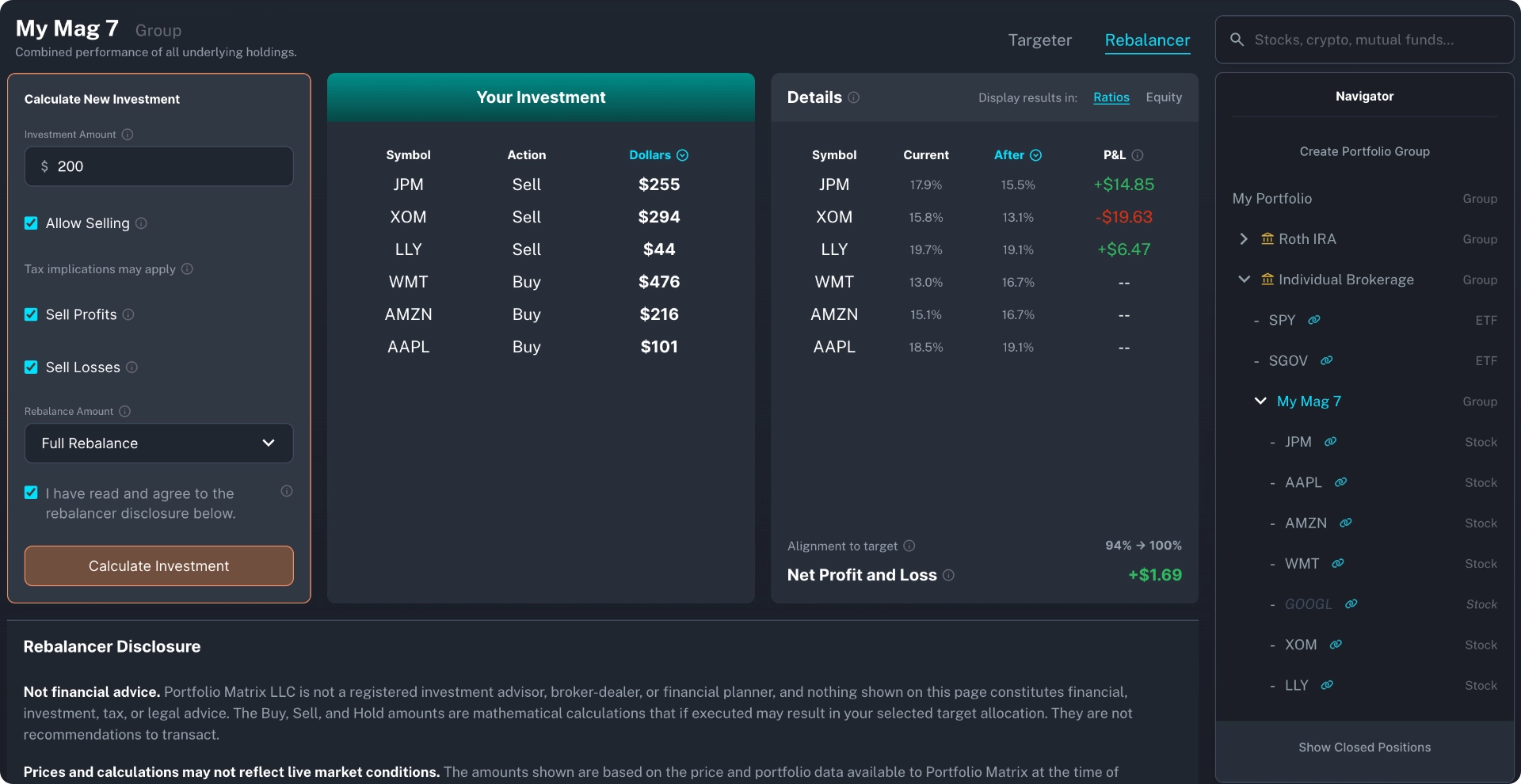Screen dimensions: 1521x784
Task: Open the Dollars column dropdown arrow
Action: point(683,155)
